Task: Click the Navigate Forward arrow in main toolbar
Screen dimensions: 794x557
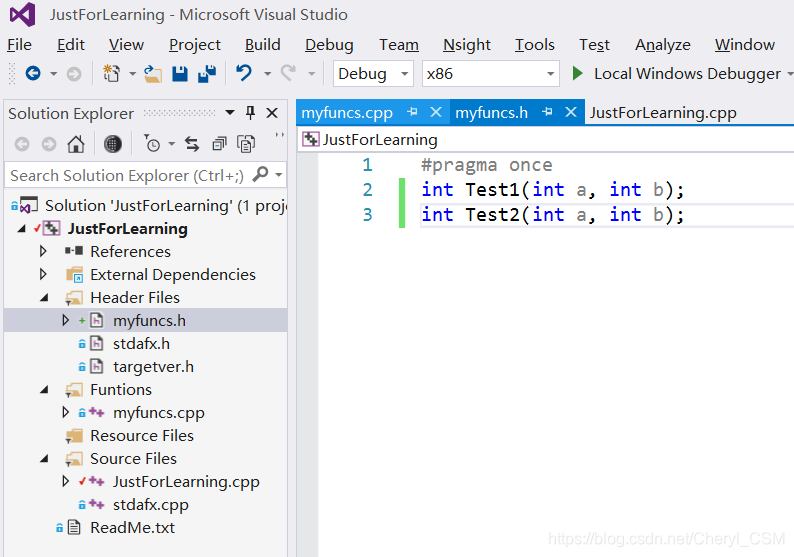Action: [x=74, y=74]
